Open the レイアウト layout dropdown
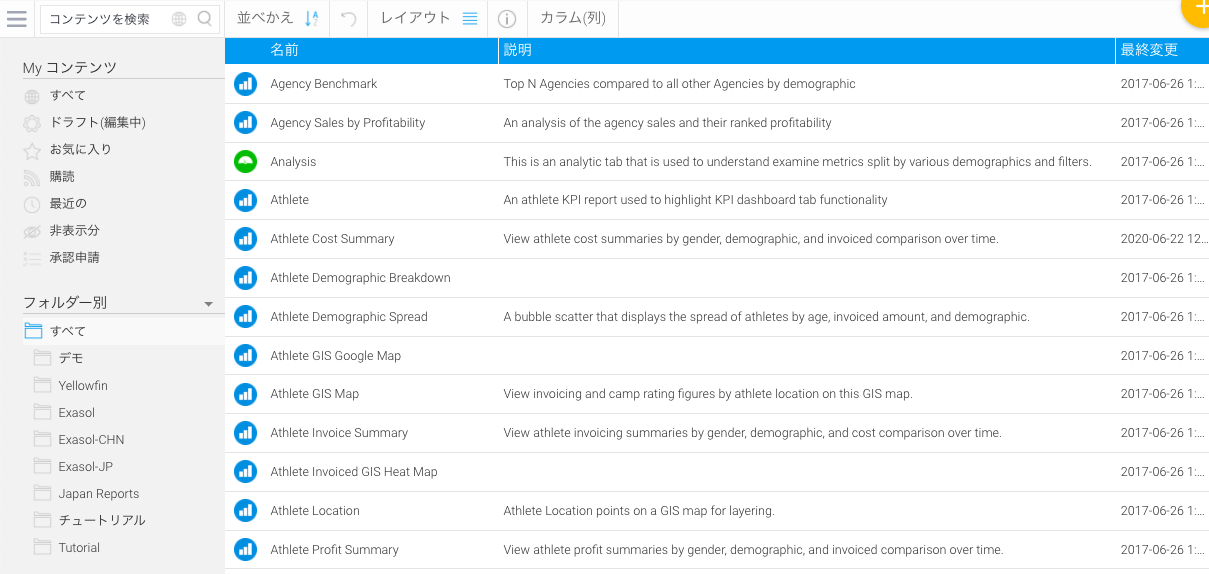 [x=428, y=18]
